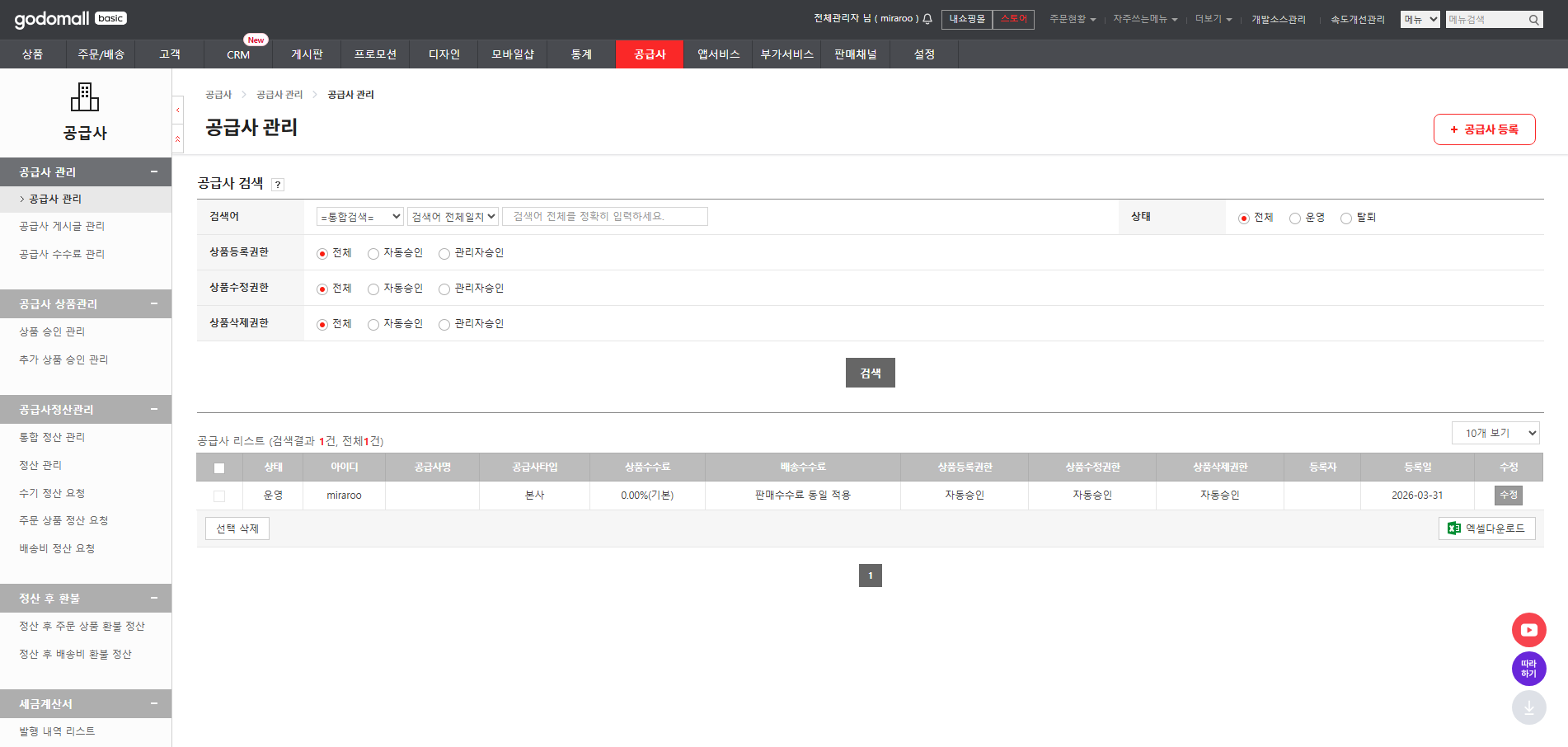This screenshot has height=747, width=1568.
Task: Tick the miraroo row checkbox
Action: pyautogui.click(x=219, y=496)
